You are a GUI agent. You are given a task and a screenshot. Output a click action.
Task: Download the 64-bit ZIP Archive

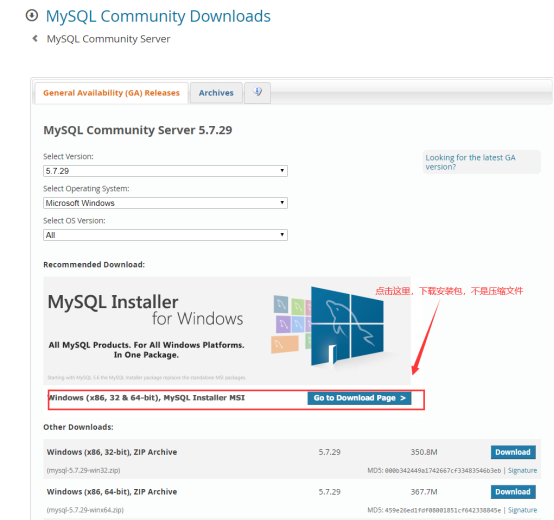[513, 492]
